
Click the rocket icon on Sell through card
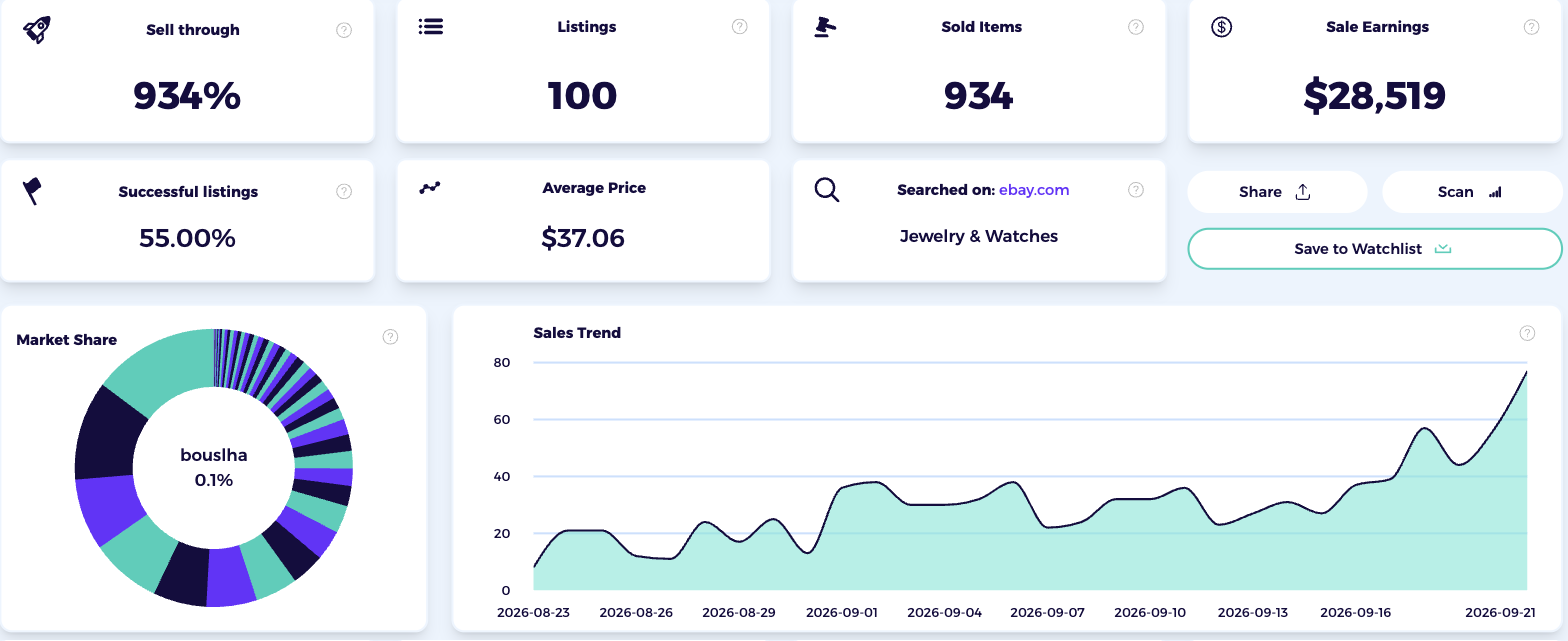(36, 29)
